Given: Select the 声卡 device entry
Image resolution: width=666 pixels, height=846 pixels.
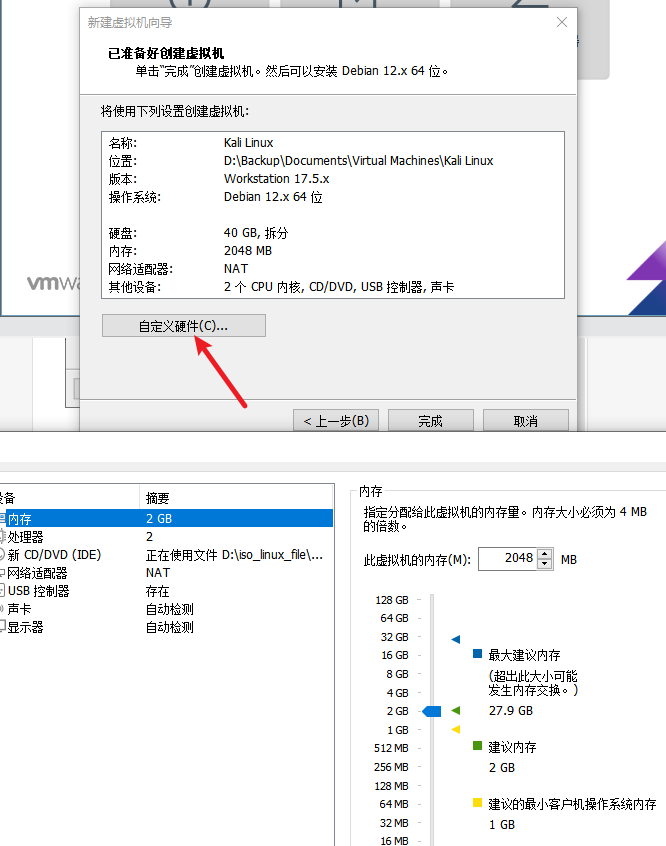Looking at the screenshot, I should pos(20,609).
